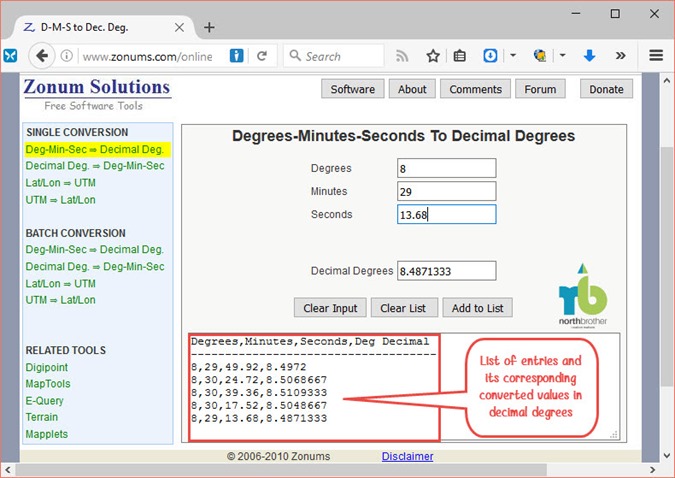Click the RSS feed icon

(x=402, y=56)
